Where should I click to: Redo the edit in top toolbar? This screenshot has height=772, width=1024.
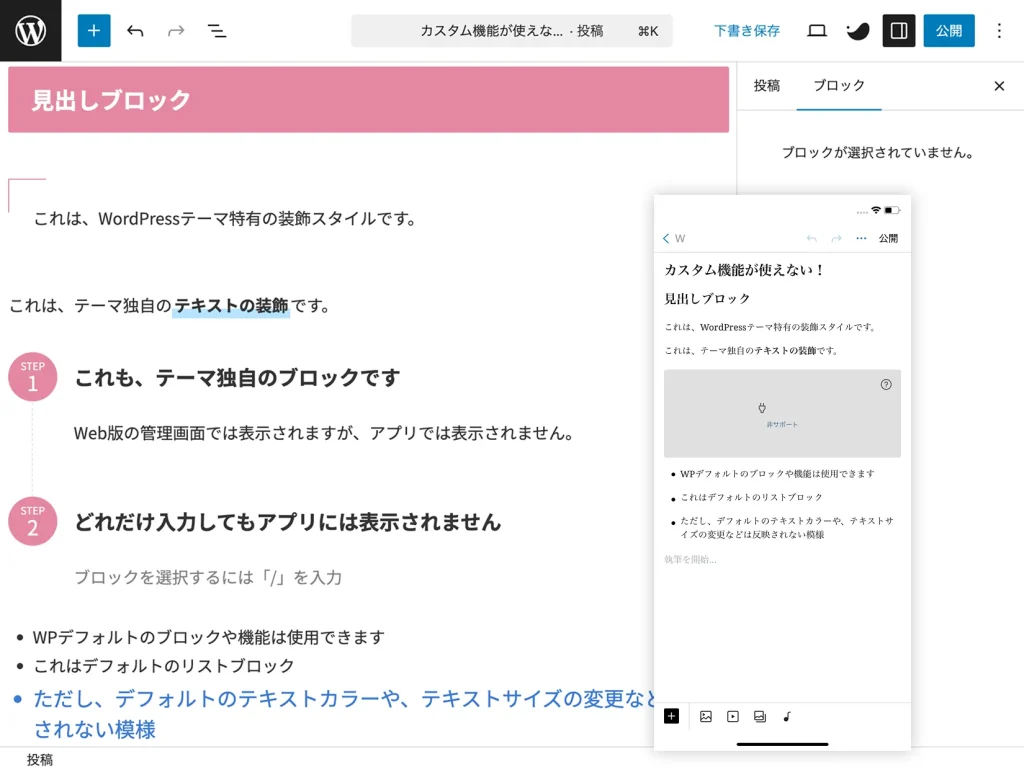176,31
